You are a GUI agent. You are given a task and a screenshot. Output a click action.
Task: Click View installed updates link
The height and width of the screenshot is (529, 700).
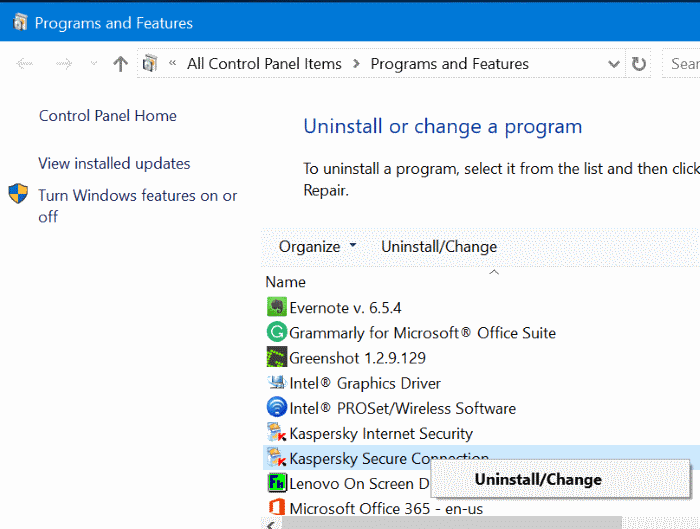(114, 163)
